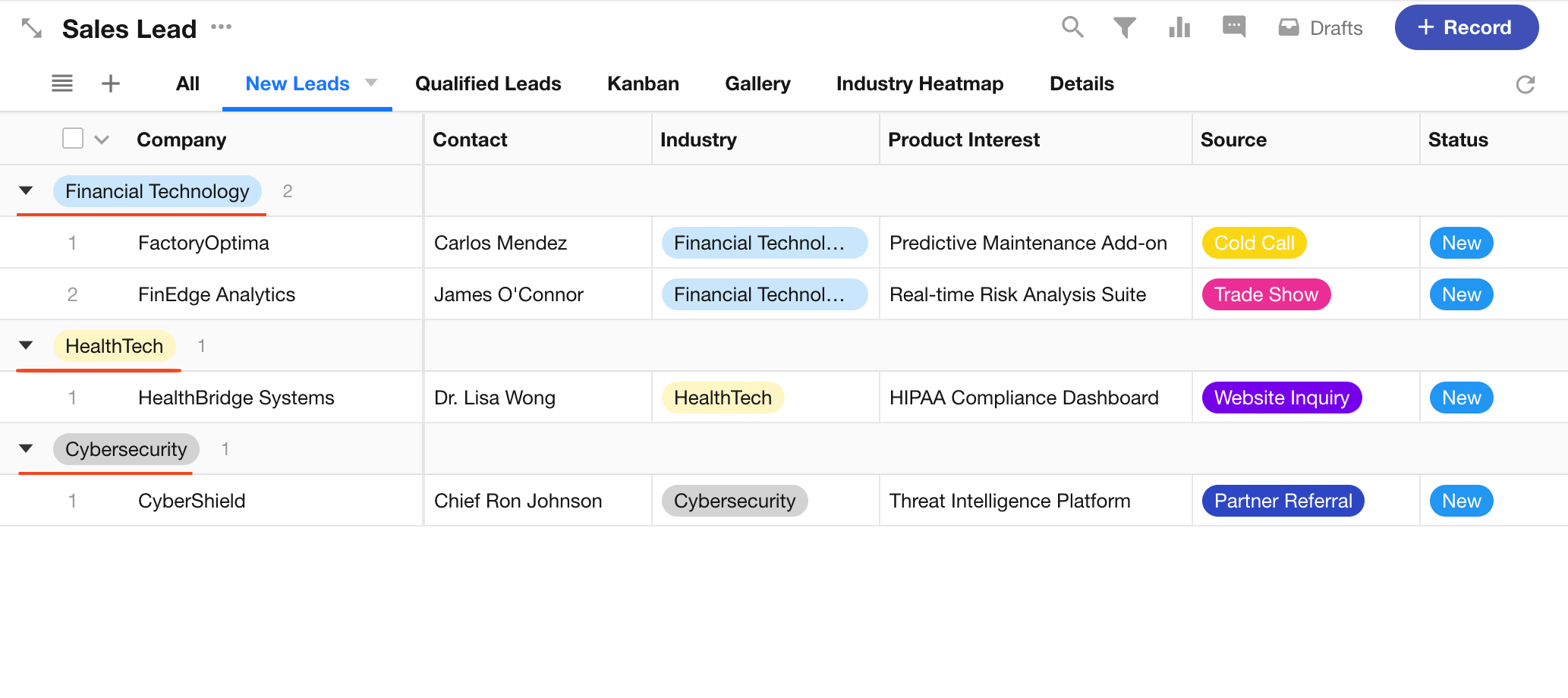
Task: Open the view list hamburger icon
Action: 62,83
